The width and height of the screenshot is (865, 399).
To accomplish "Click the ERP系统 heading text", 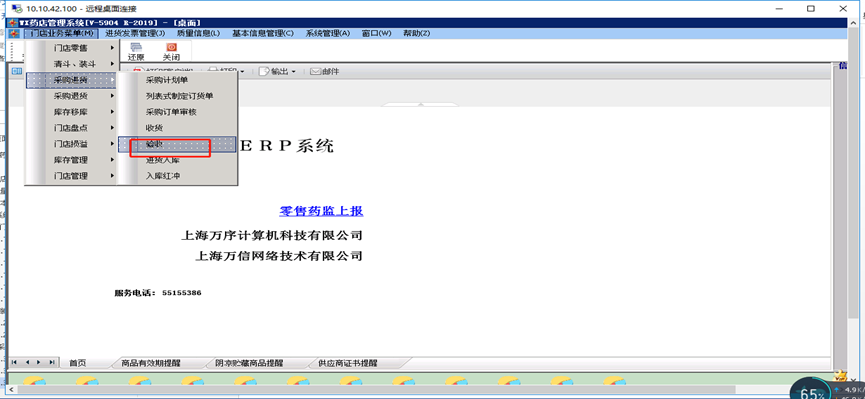I will [x=286, y=146].
